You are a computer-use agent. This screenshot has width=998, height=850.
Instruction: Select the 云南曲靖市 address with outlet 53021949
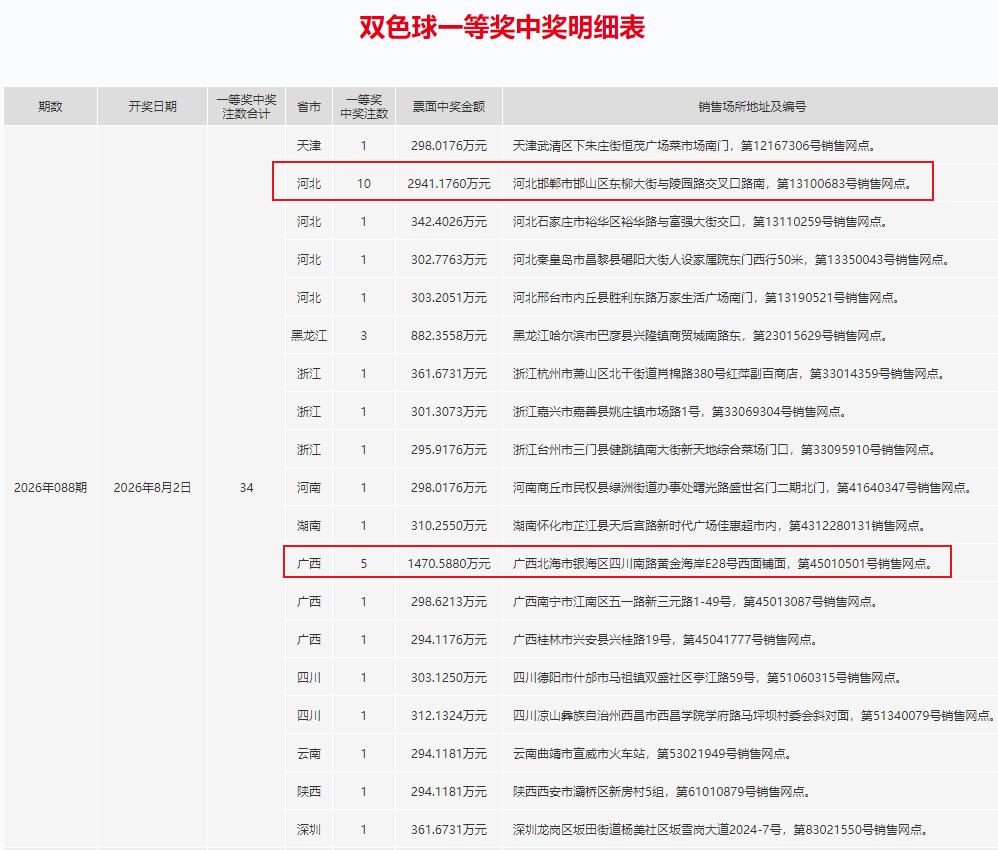653,754
